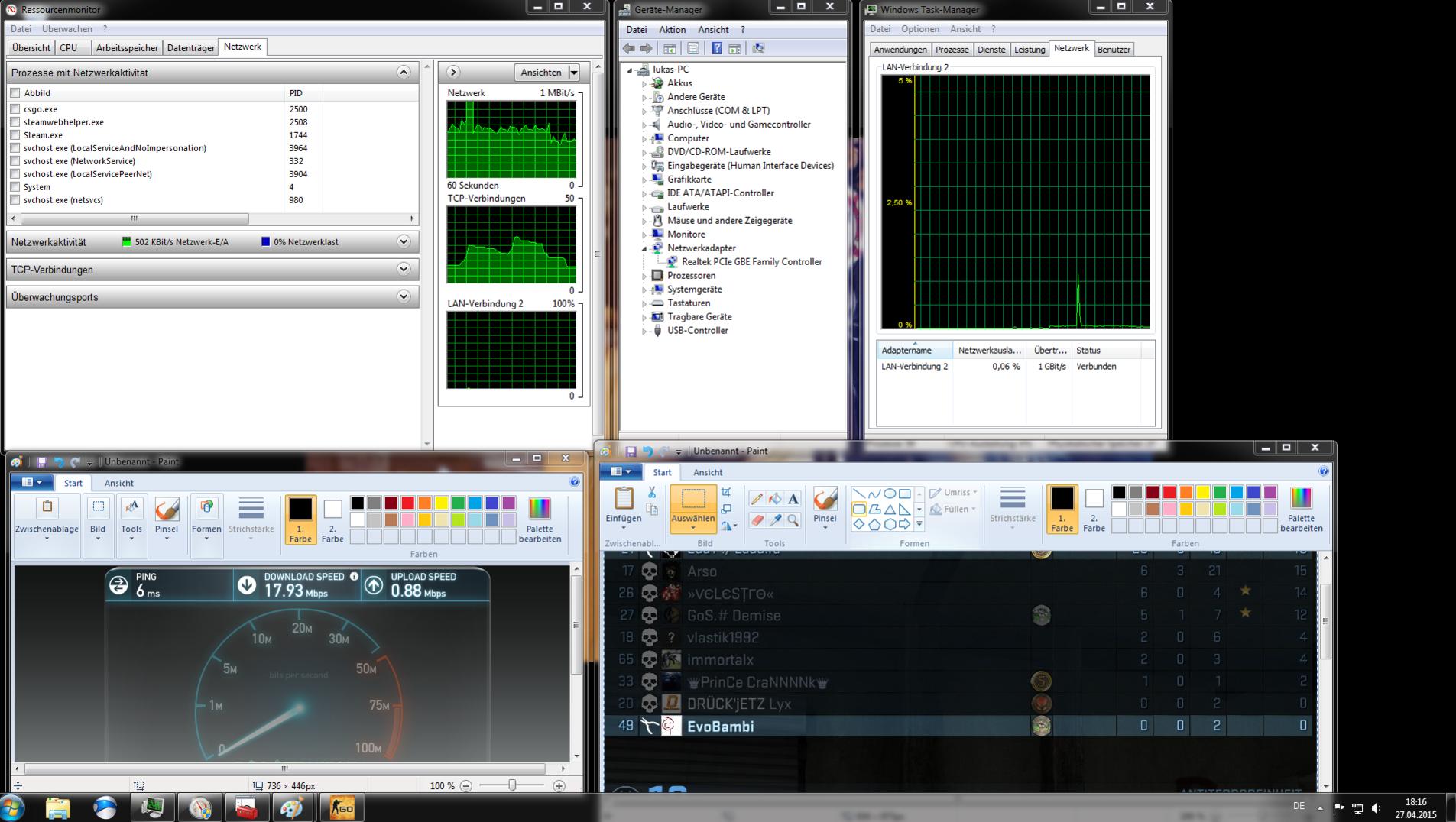
Task: Open the Arbeitsspeicher tab in Ressourcenmonitor
Action: pyautogui.click(x=127, y=47)
